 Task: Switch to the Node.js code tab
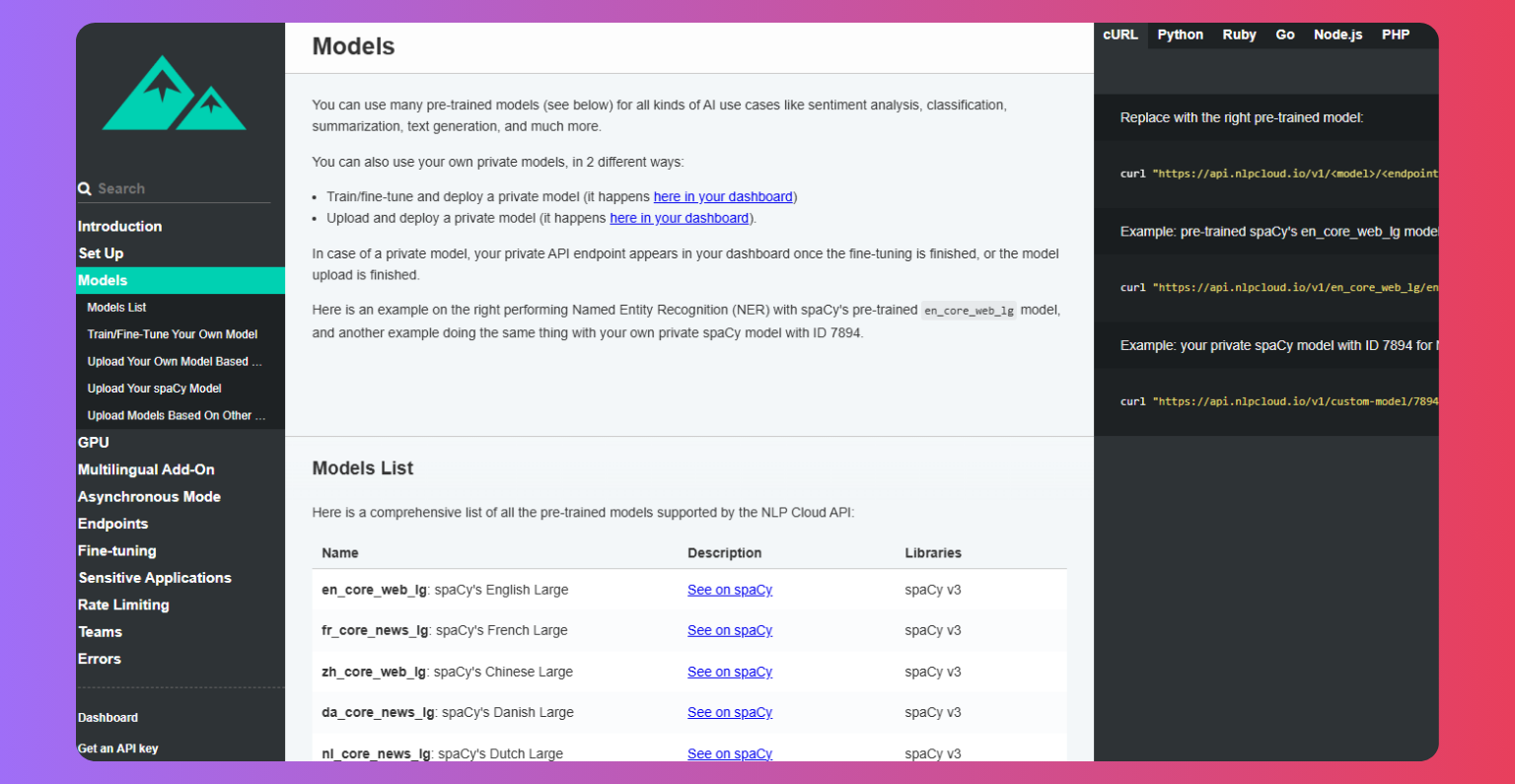(1337, 35)
